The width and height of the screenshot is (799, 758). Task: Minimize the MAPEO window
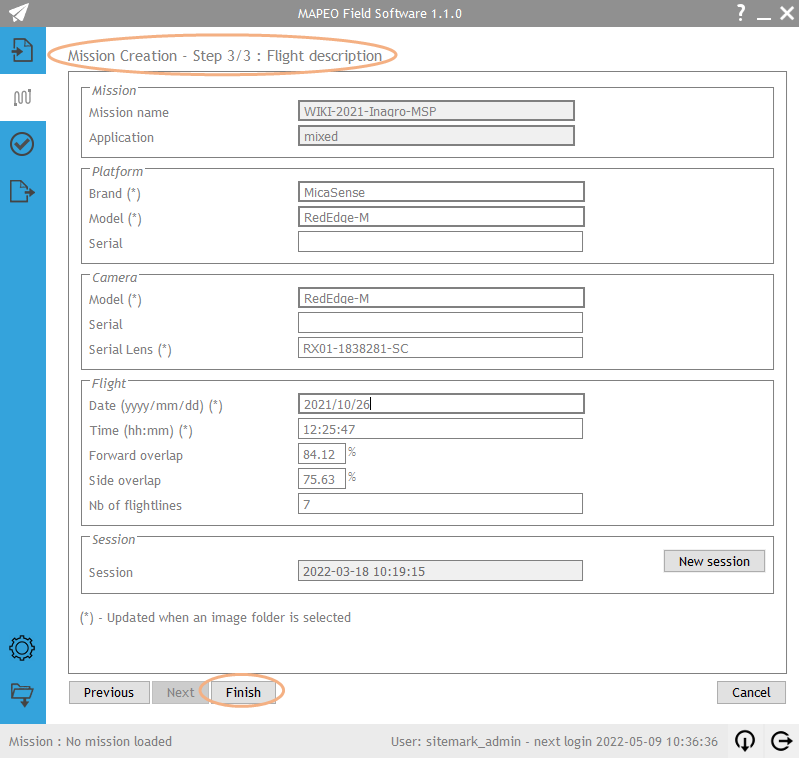click(764, 17)
